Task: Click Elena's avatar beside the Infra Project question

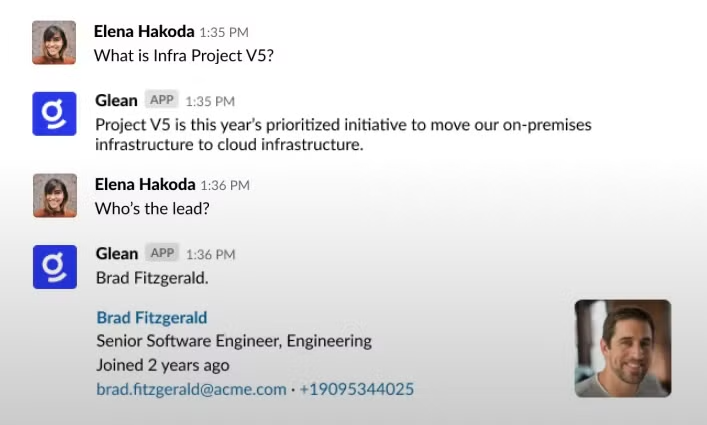Action: (x=54, y=43)
